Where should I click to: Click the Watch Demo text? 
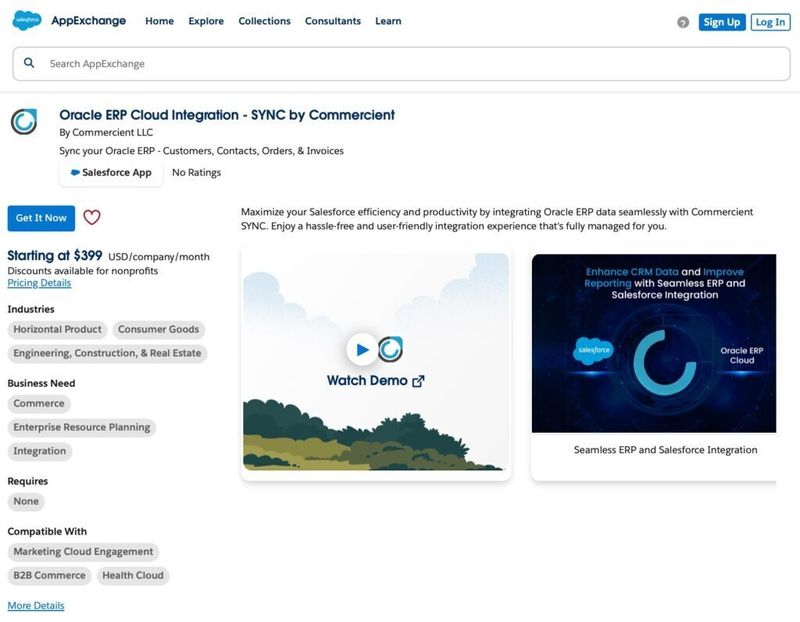coord(367,381)
